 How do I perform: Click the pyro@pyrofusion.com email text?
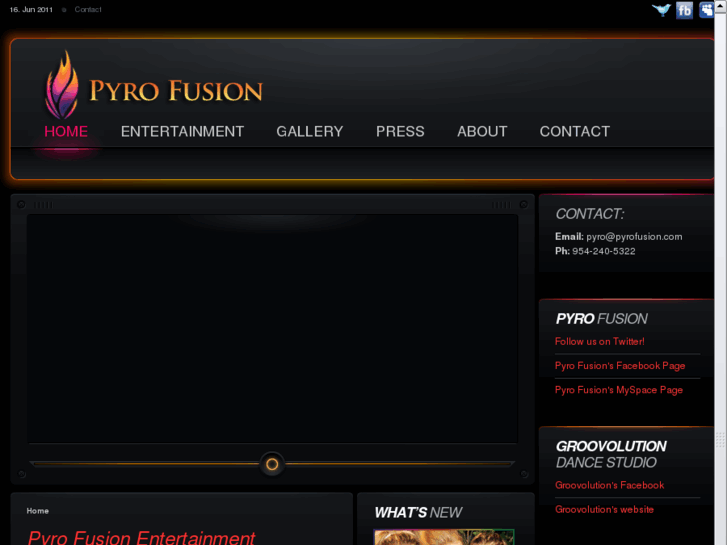tap(634, 237)
